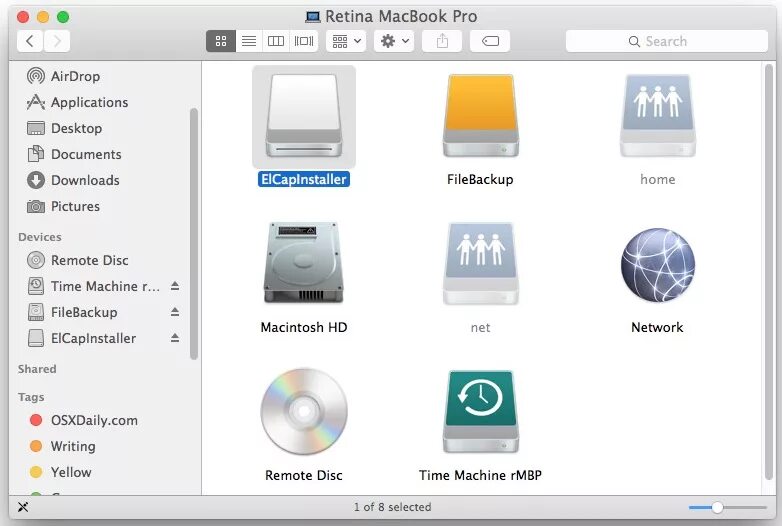Select the Network globe icon
This screenshot has width=782, height=526.
click(x=658, y=265)
